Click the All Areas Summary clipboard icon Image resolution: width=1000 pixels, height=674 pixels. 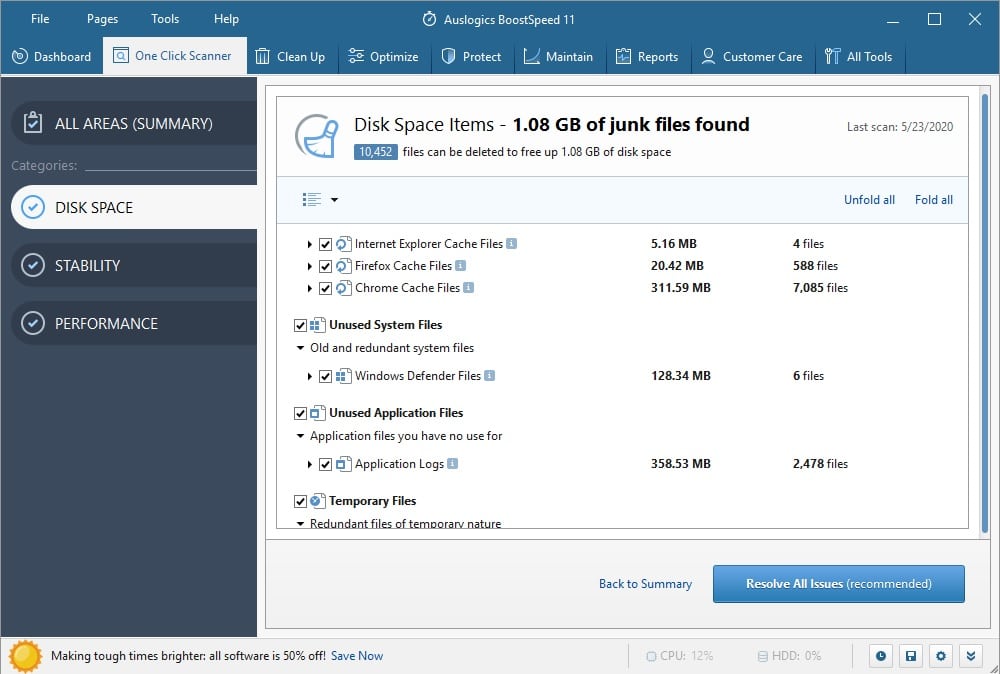click(33, 122)
